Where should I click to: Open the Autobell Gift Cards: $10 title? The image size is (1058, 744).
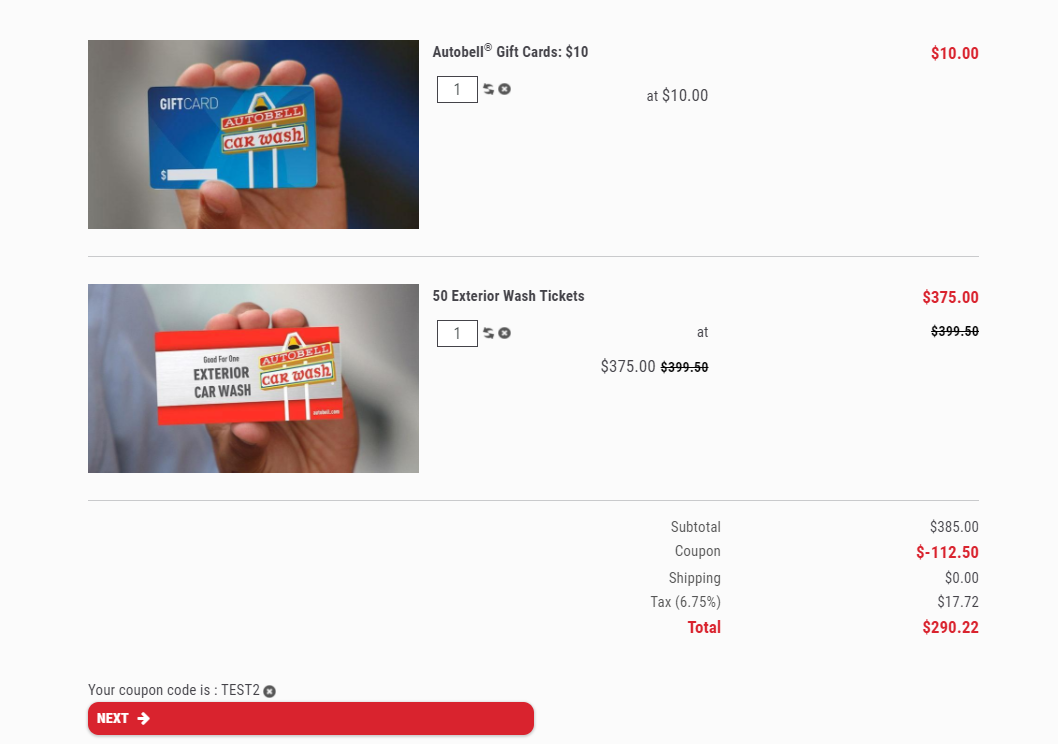(x=510, y=52)
